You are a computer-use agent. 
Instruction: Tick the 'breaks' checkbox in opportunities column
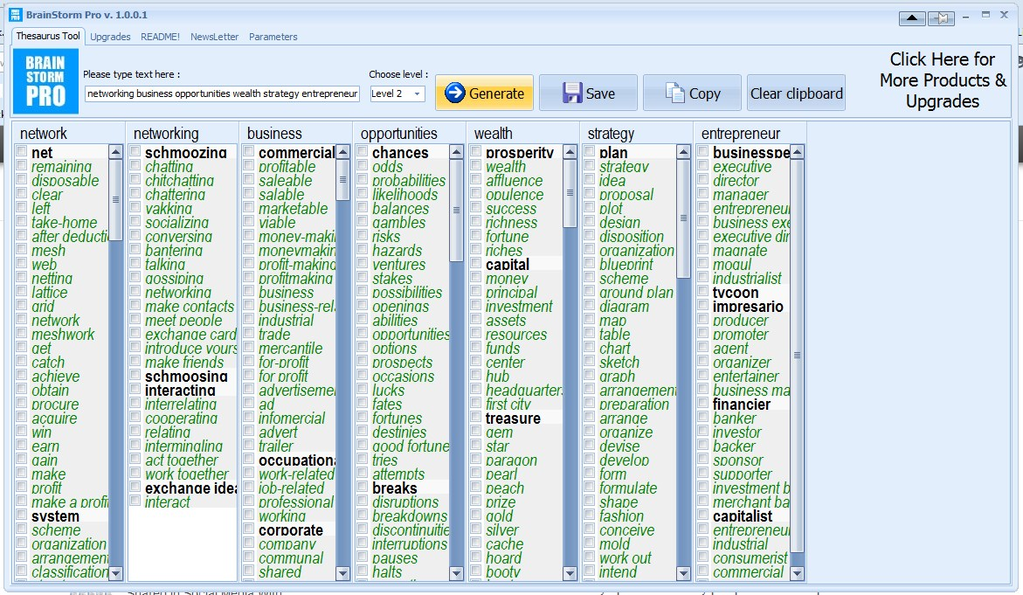coord(362,487)
